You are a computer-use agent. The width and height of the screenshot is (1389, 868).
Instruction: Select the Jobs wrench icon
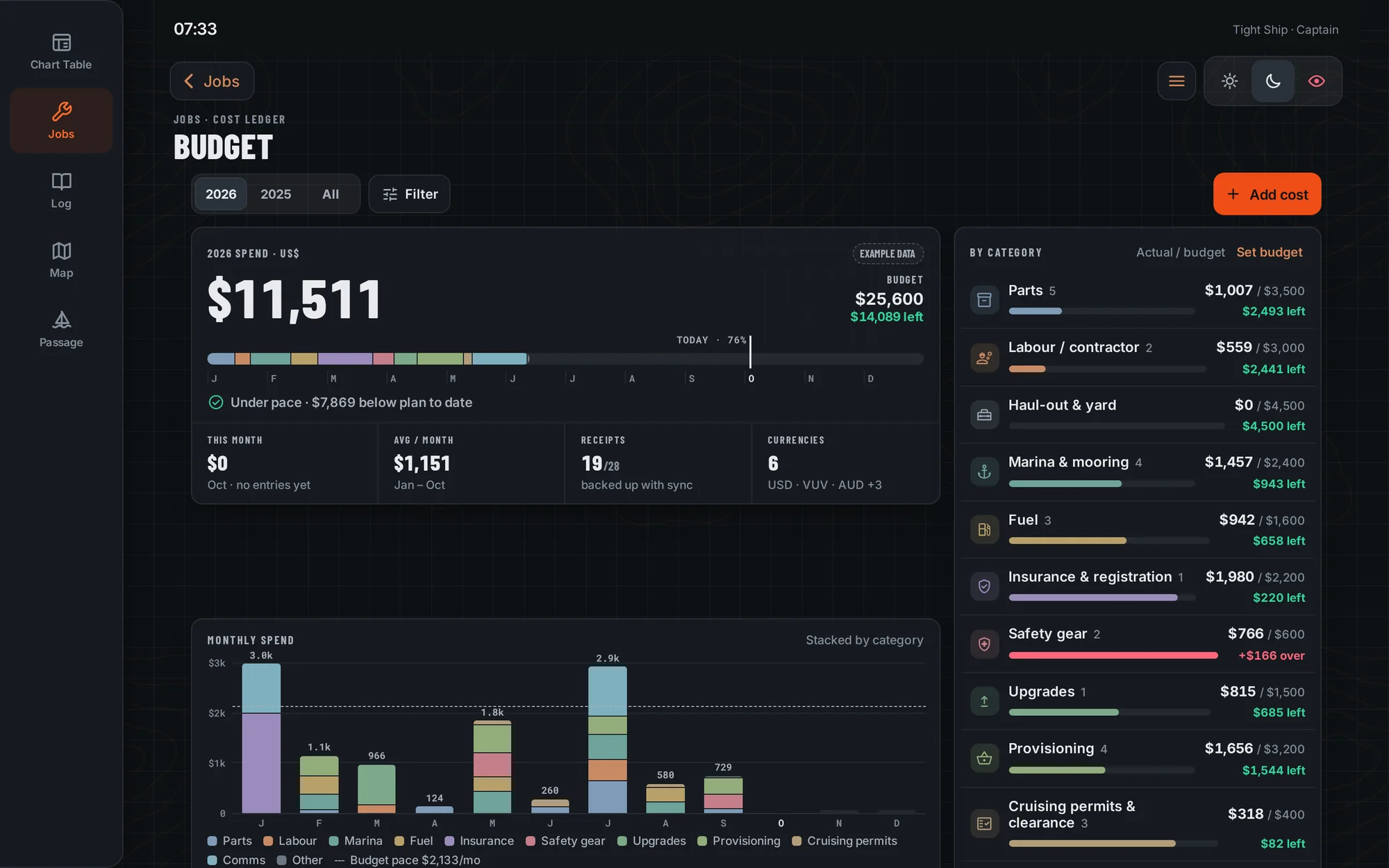(x=61, y=112)
